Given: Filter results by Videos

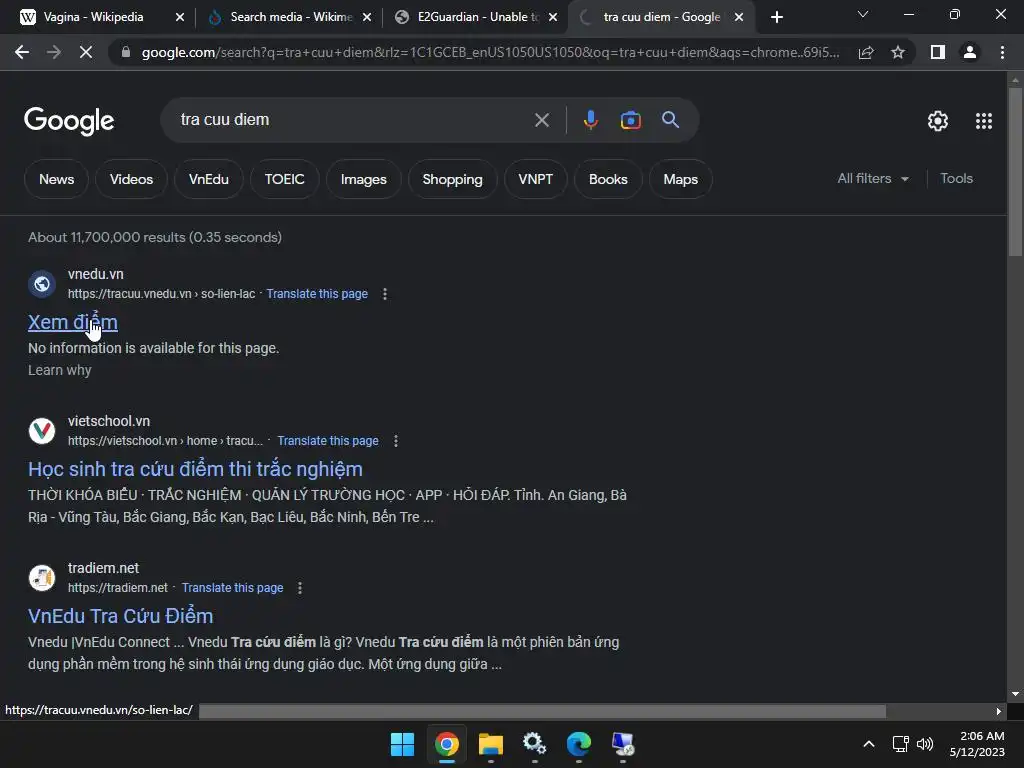Looking at the screenshot, I should [131, 179].
